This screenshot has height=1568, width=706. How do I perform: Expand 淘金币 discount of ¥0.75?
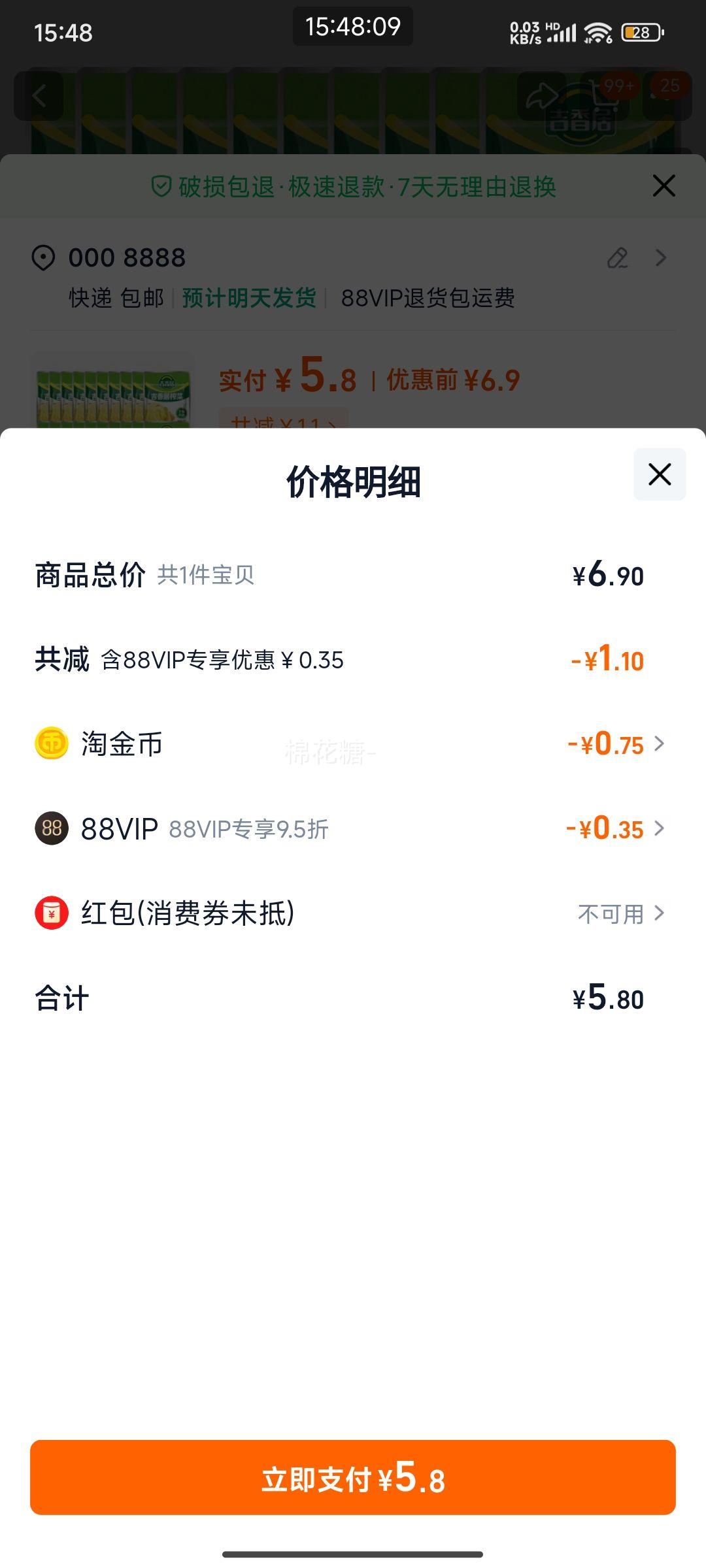pos(616,743)
